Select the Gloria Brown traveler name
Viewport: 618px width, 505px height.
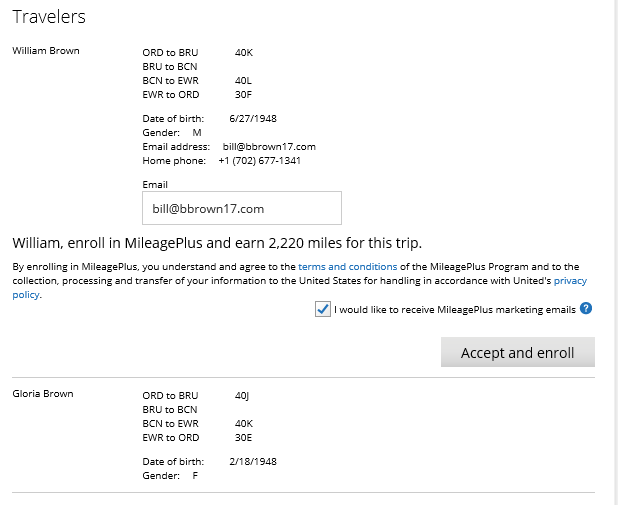click(43, 394)
